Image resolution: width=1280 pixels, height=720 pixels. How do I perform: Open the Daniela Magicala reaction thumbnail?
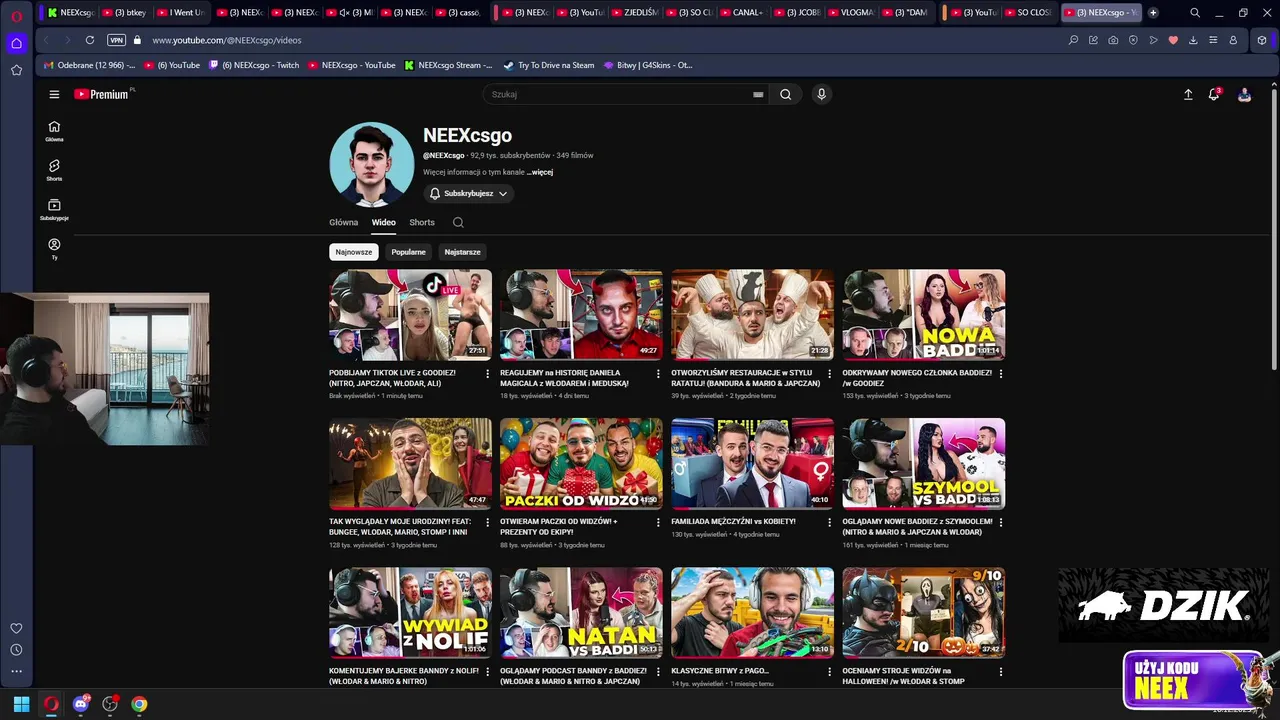click(581, 314)
